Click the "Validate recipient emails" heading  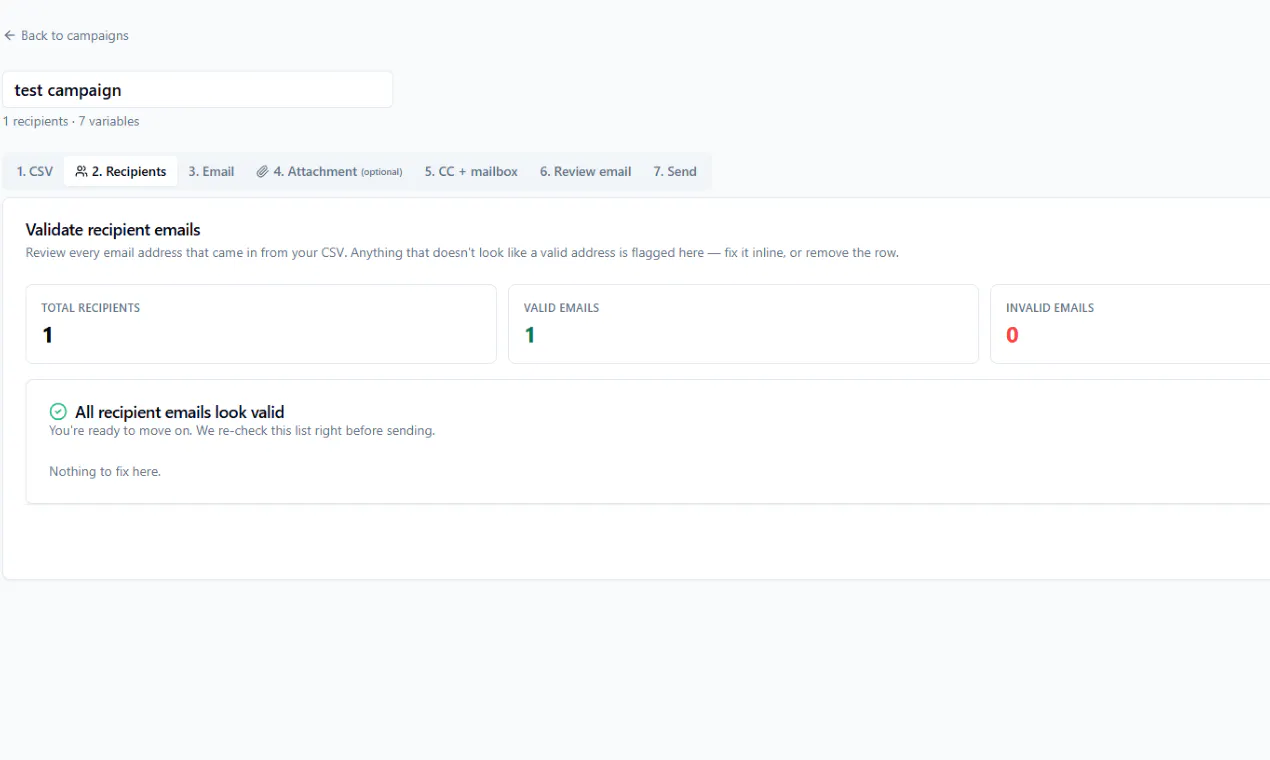[x=113, y=230]
